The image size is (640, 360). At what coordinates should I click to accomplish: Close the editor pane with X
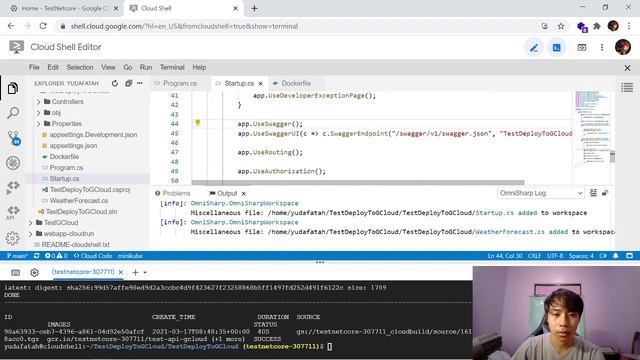pyautogui.click(x=627, y=68)
